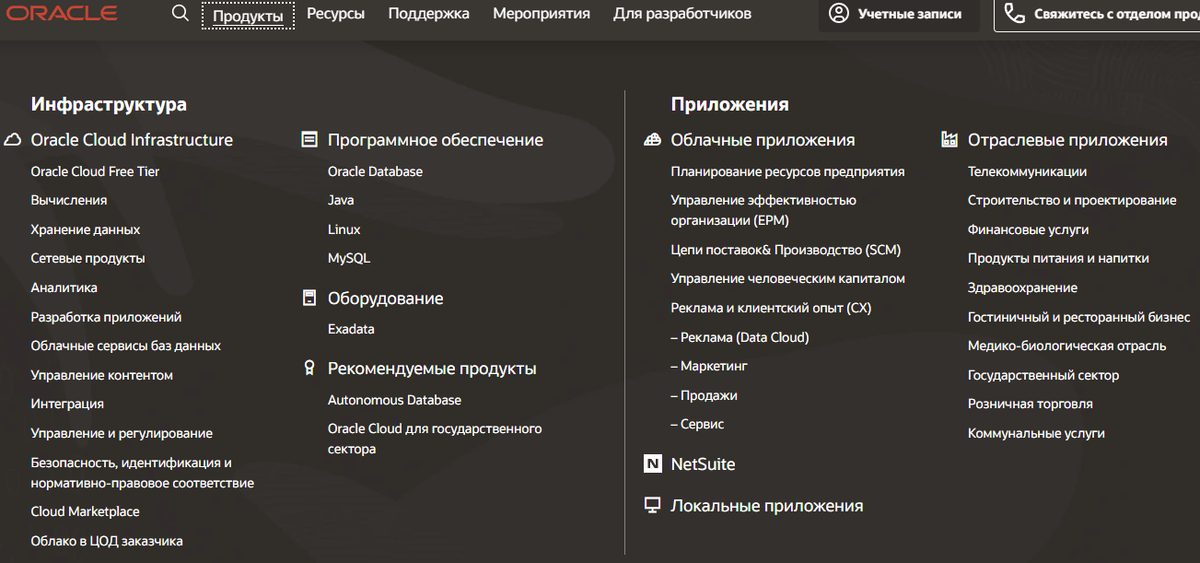The height and width of the screenshot is (563, 1200).
Task: Open Cloud Marketplace link
Action: pyautogui.click(x=85, y=511)
